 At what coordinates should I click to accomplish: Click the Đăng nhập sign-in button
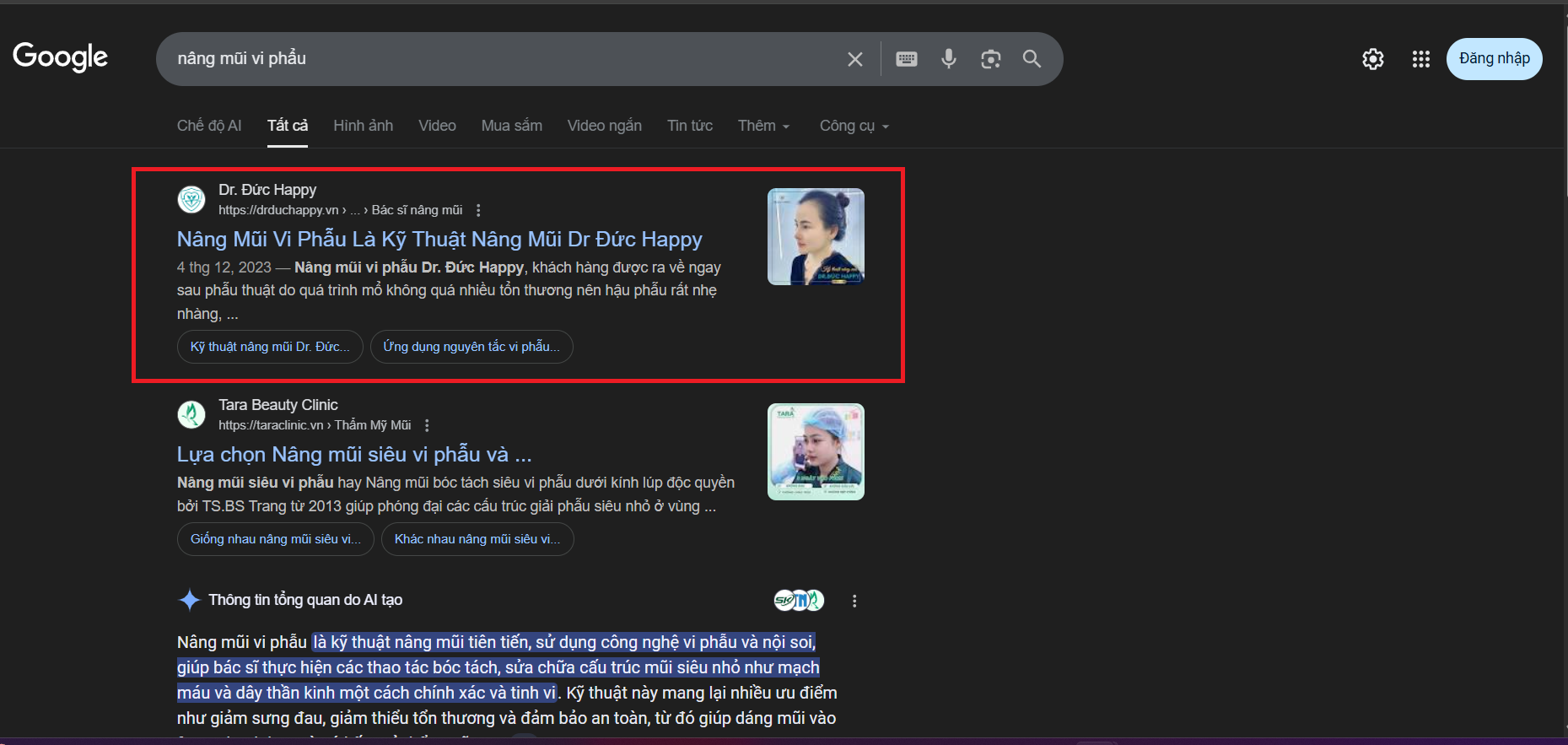pos(1494,59)
